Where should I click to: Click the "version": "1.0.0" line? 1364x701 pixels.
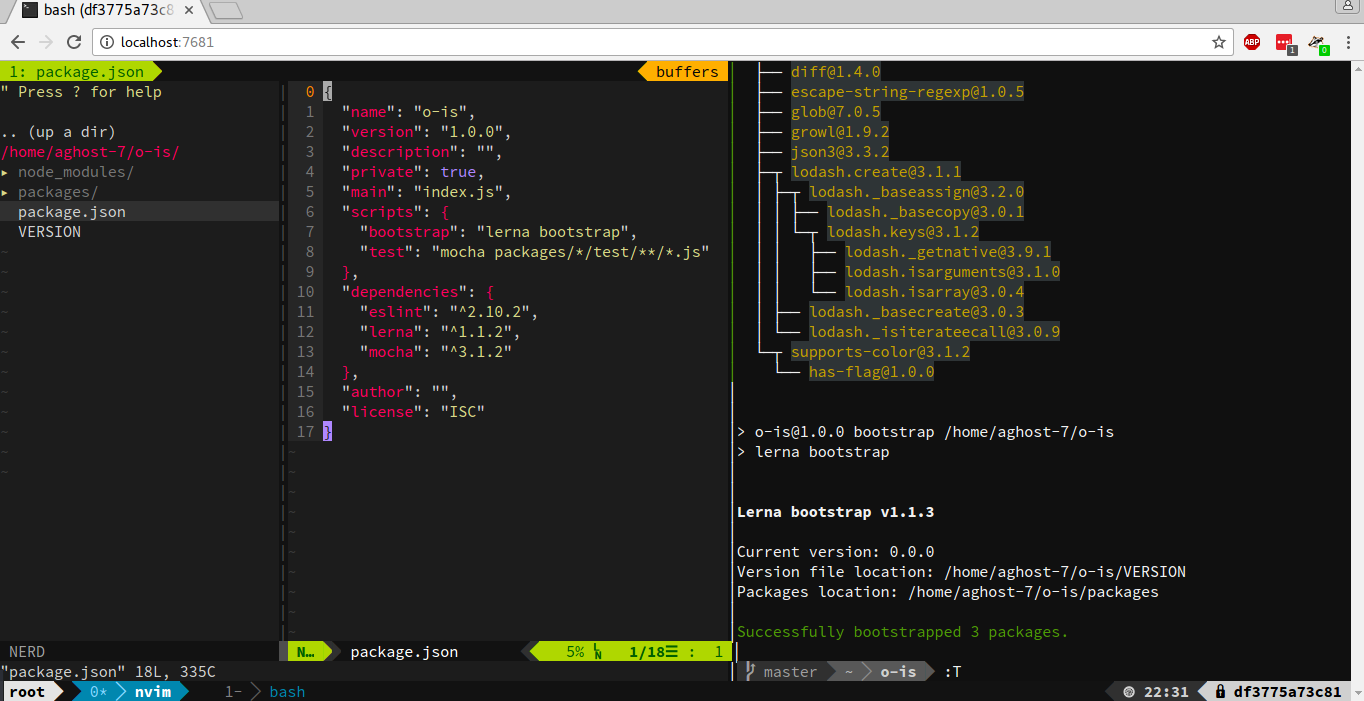[x=427, y=132]
